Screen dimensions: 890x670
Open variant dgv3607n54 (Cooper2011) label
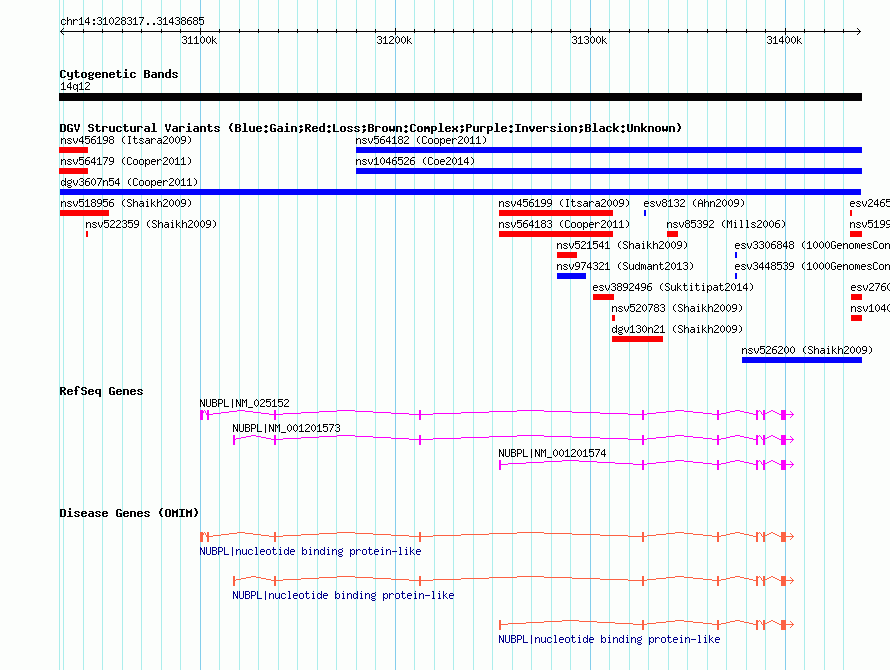coord(129,182)
